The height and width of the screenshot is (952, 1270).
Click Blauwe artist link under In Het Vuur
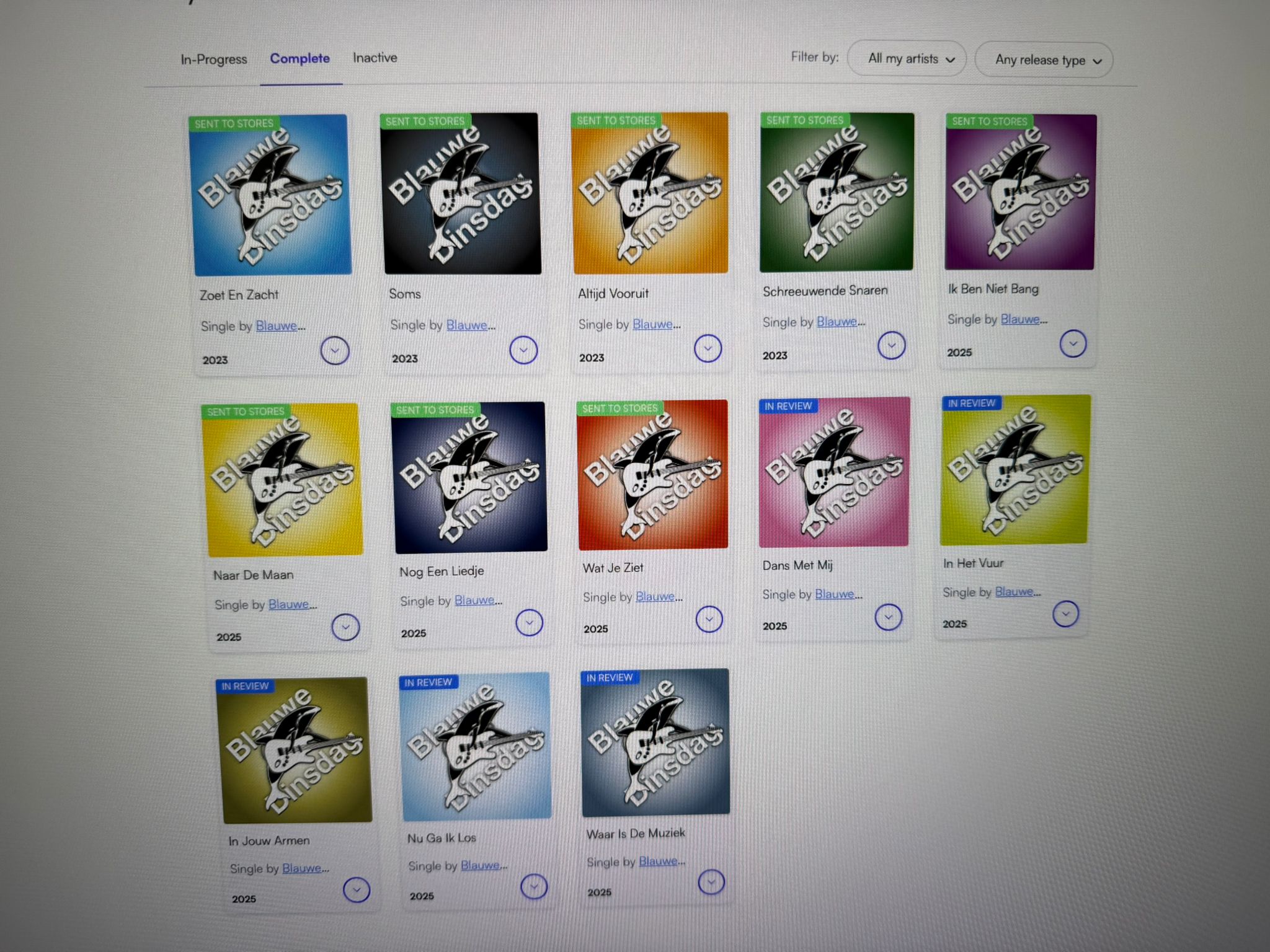coord(1015,591)
